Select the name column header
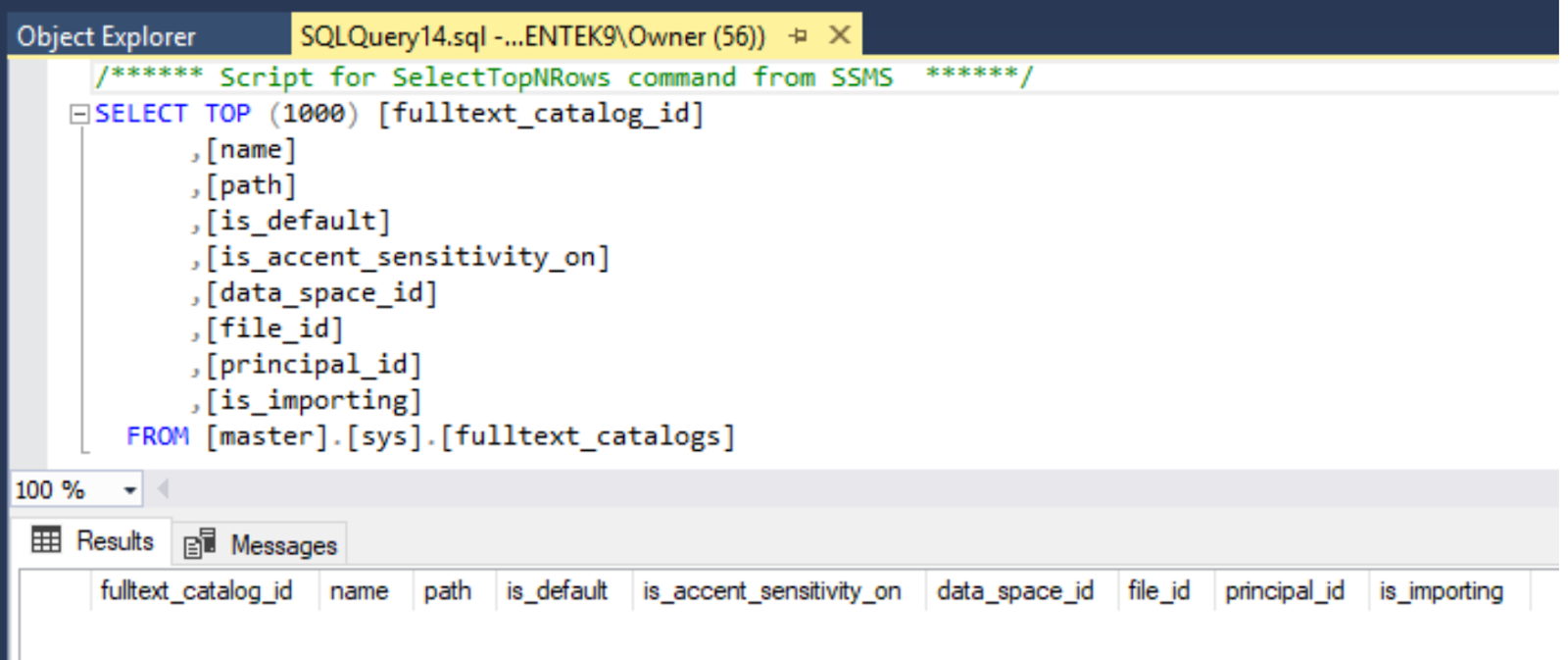The image size is (1568, 660). pyautogui.click(x=366, y=591)
